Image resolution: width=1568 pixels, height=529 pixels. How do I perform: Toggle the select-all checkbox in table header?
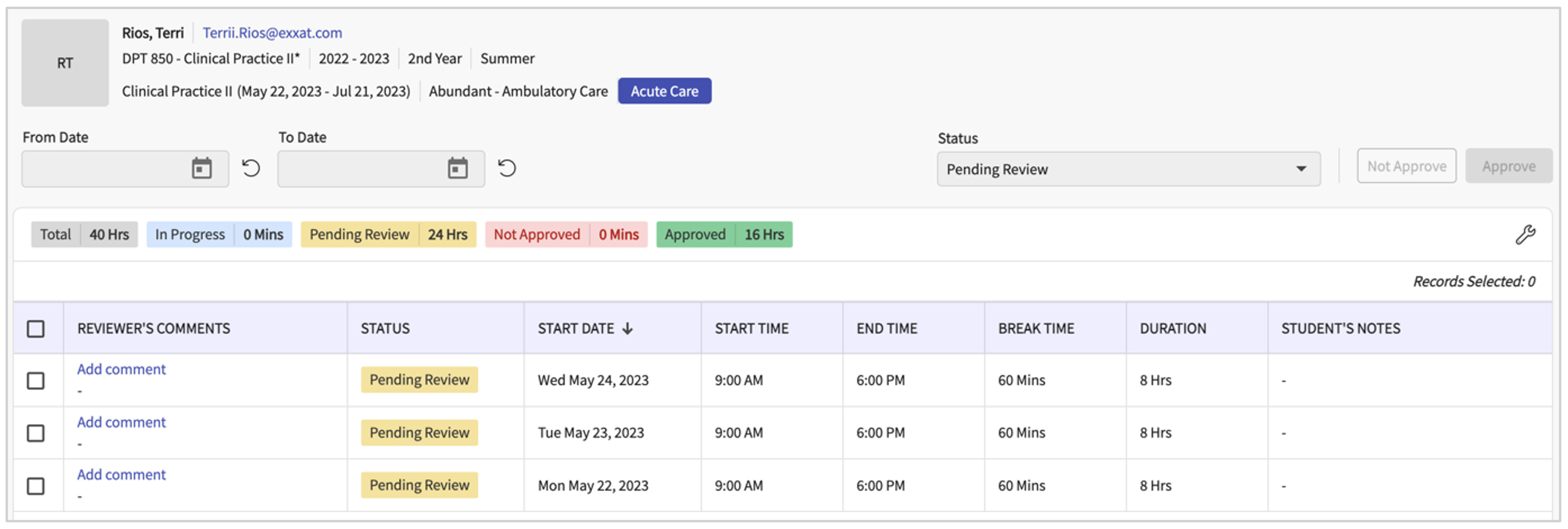[x=36, y=329]
